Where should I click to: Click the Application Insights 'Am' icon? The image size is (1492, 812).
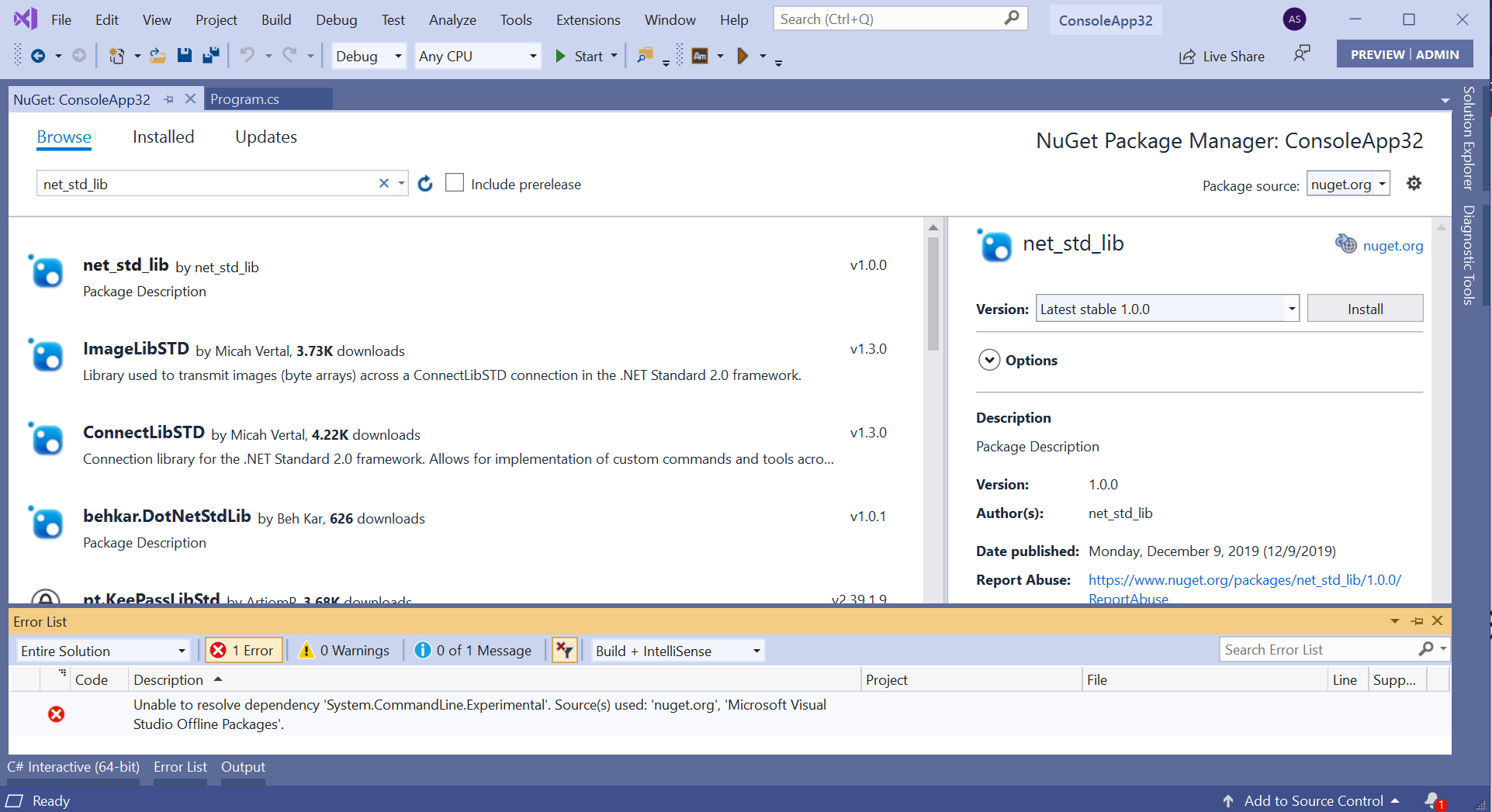pyautogui.click(x=700, y=56)
